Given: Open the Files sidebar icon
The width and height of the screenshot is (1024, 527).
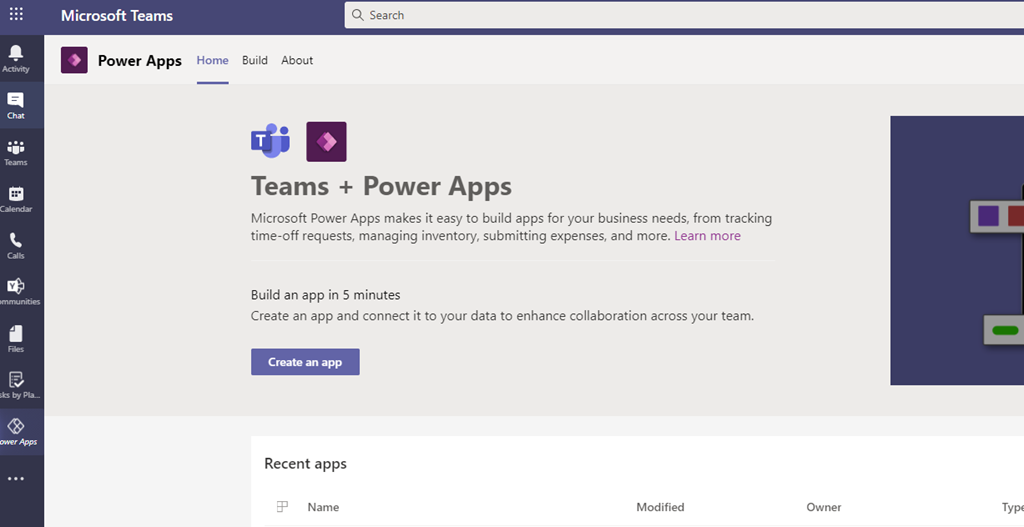Looking at the screenshot, I should pos(16,338).
